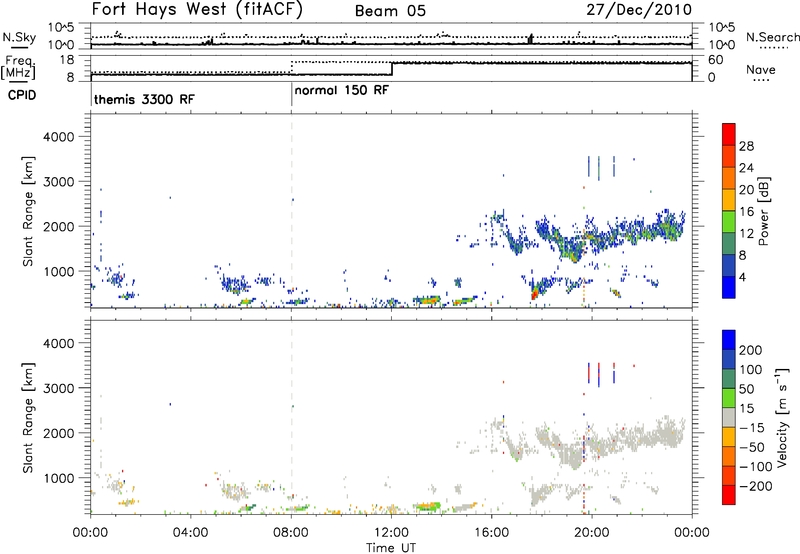Pick the light green 12–16 dB power swatch

coord(729,221)
